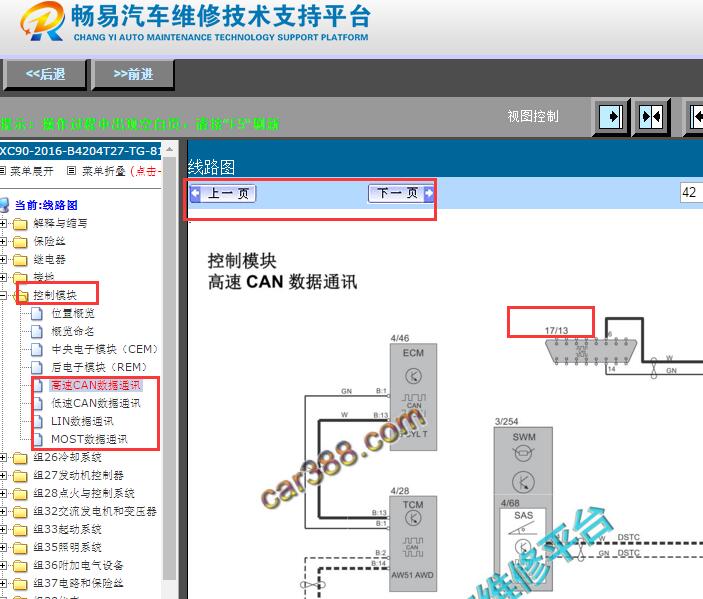Expand the 组26冷却系统 tree node

pos(3,457)
